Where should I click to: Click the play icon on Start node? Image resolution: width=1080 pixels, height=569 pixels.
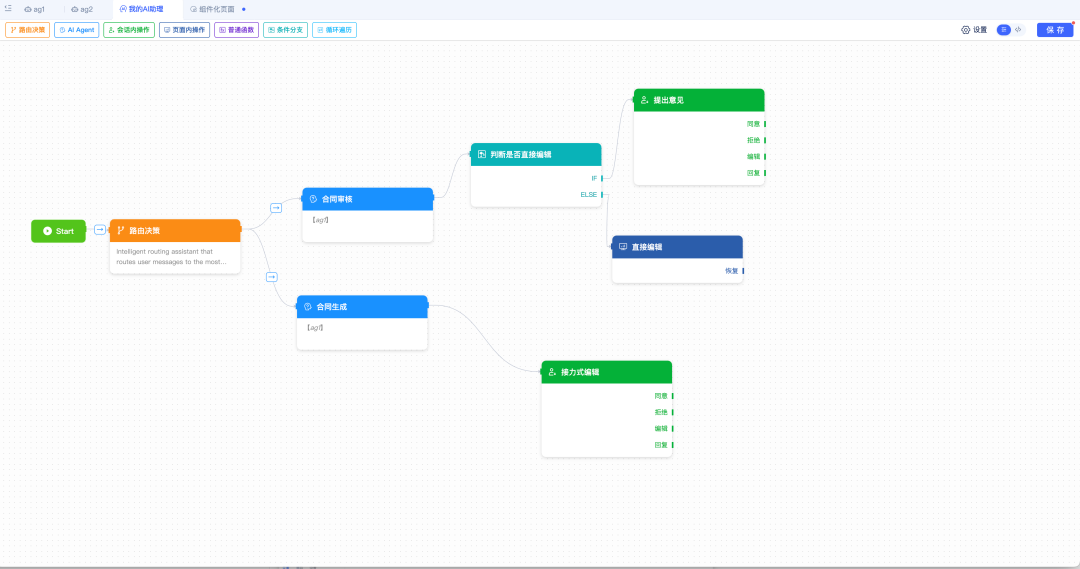point(47,231)
